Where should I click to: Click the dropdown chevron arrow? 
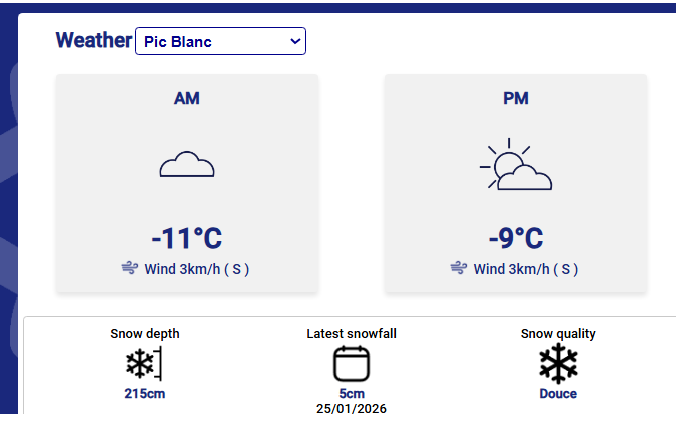pos(294,41)
